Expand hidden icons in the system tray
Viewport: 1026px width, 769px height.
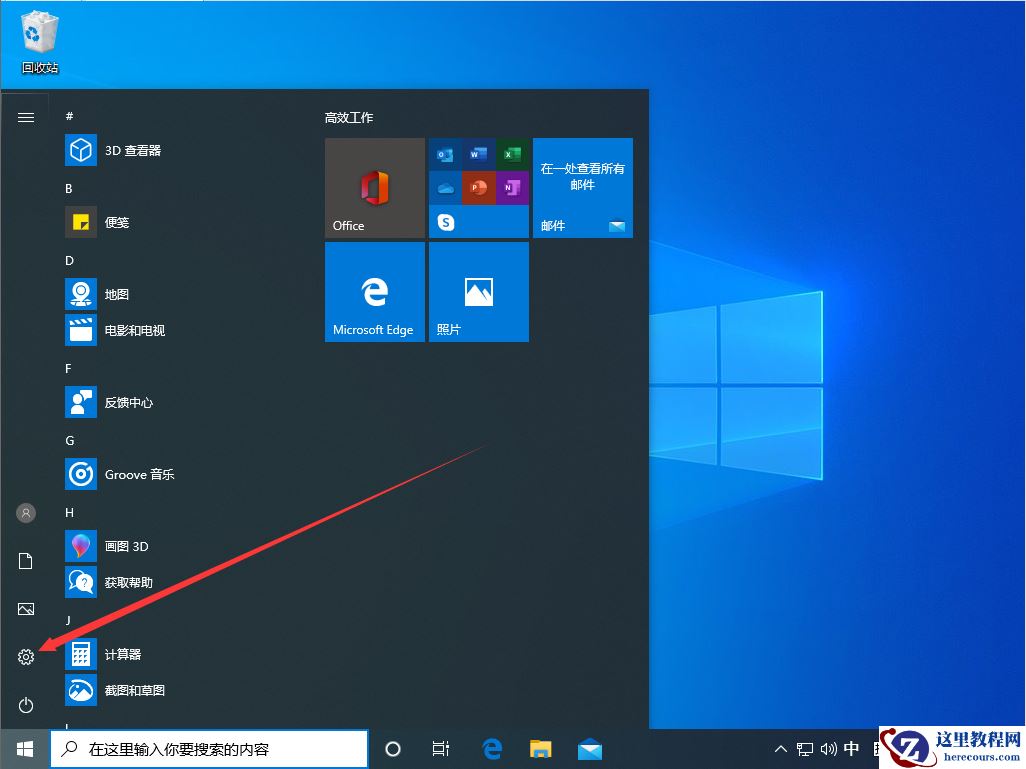779,748
